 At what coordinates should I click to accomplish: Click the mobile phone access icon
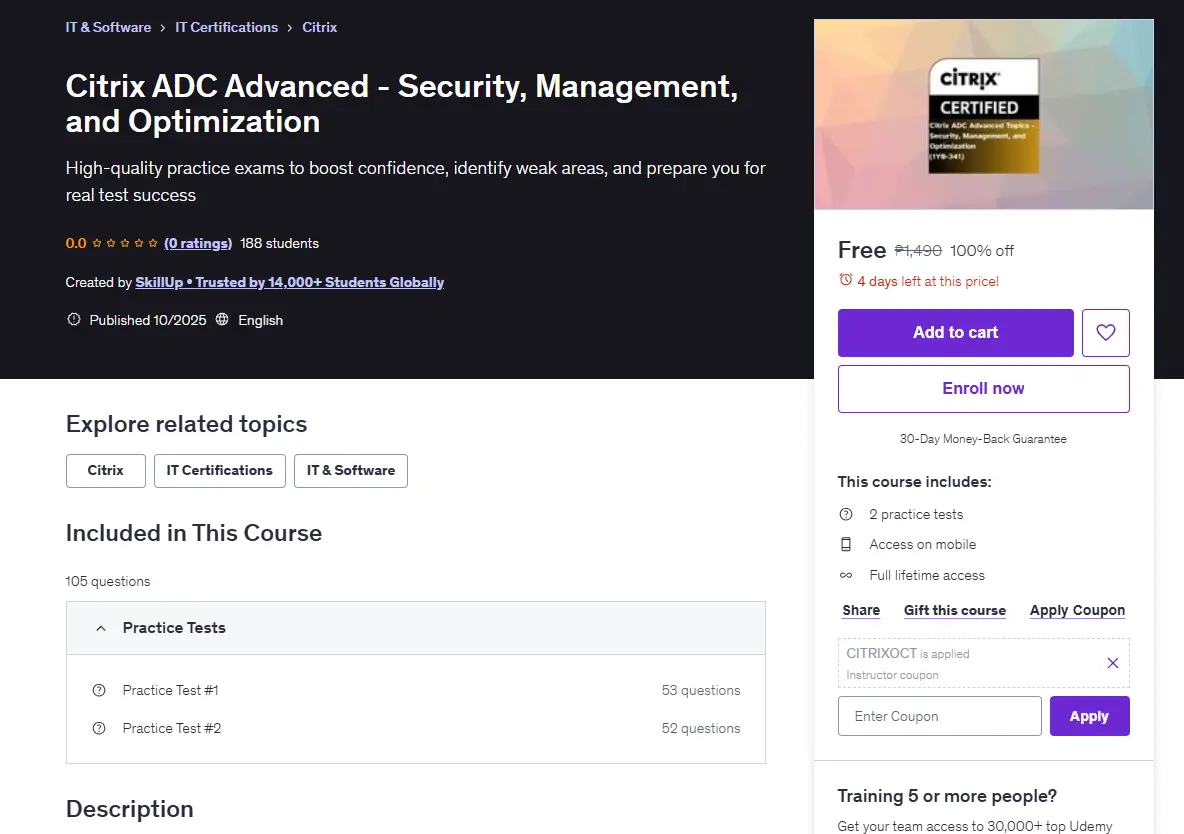(846, 545)
